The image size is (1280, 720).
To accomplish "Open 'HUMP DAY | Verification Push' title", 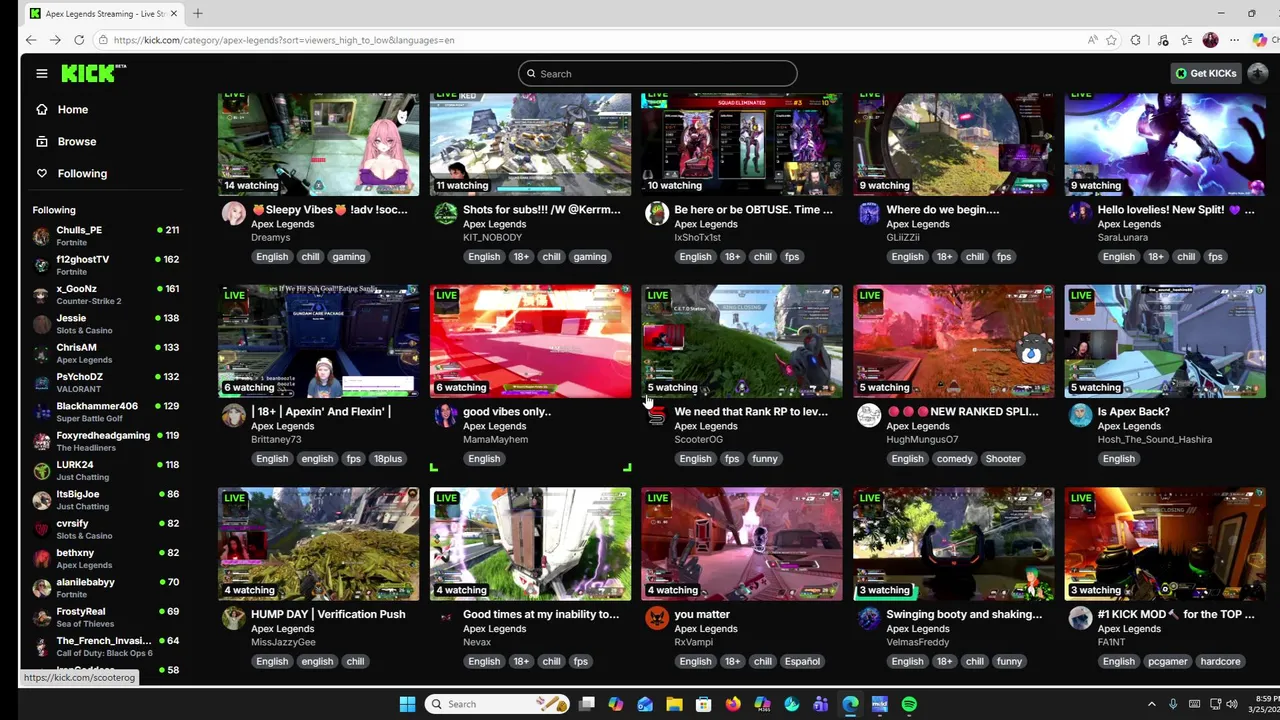I will pos(328,614).
